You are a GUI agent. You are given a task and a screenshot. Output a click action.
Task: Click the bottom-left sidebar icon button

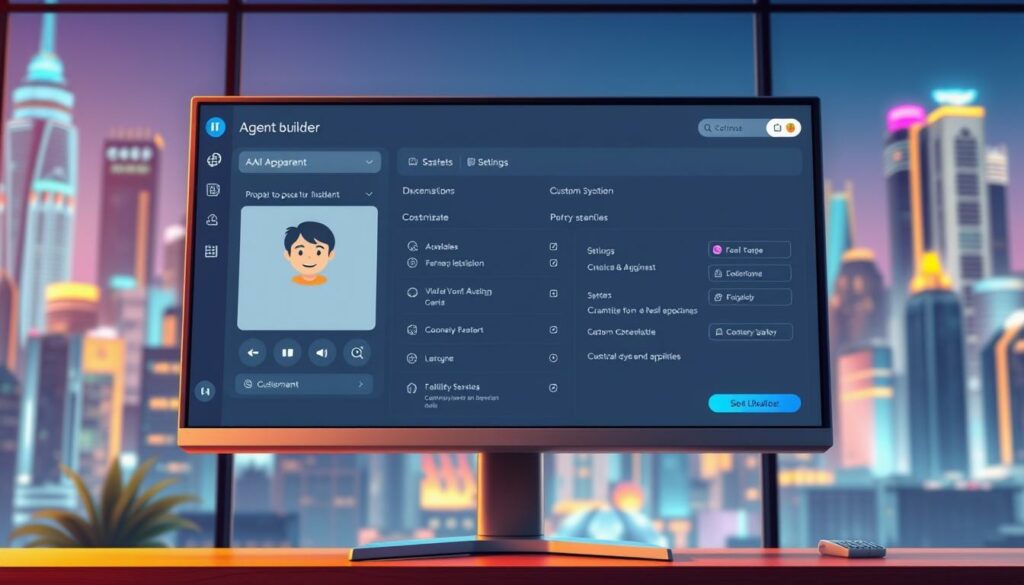[206, 391]
